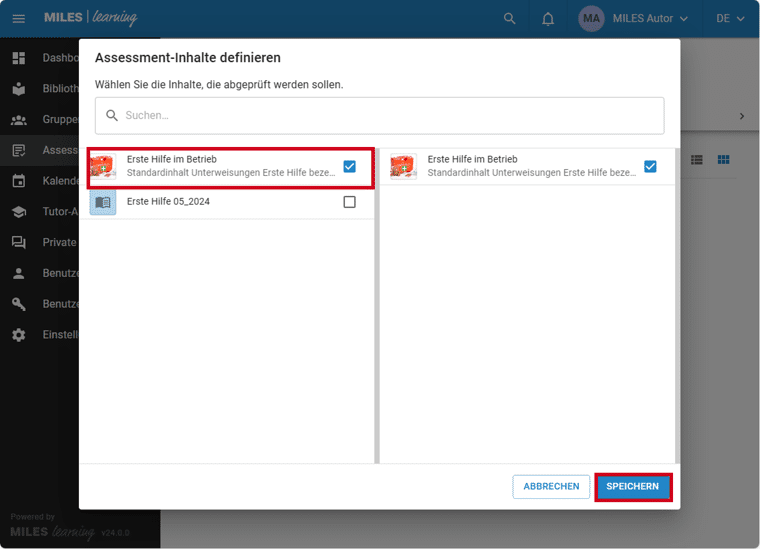Check the Erste Hilfe 05_2024 checkbox

tap(349, 202)
